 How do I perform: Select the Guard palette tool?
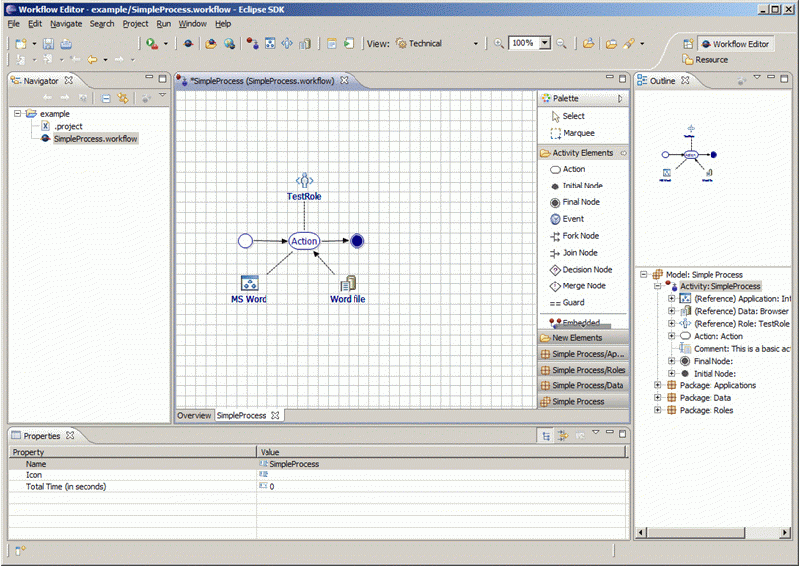click(567, 303)
